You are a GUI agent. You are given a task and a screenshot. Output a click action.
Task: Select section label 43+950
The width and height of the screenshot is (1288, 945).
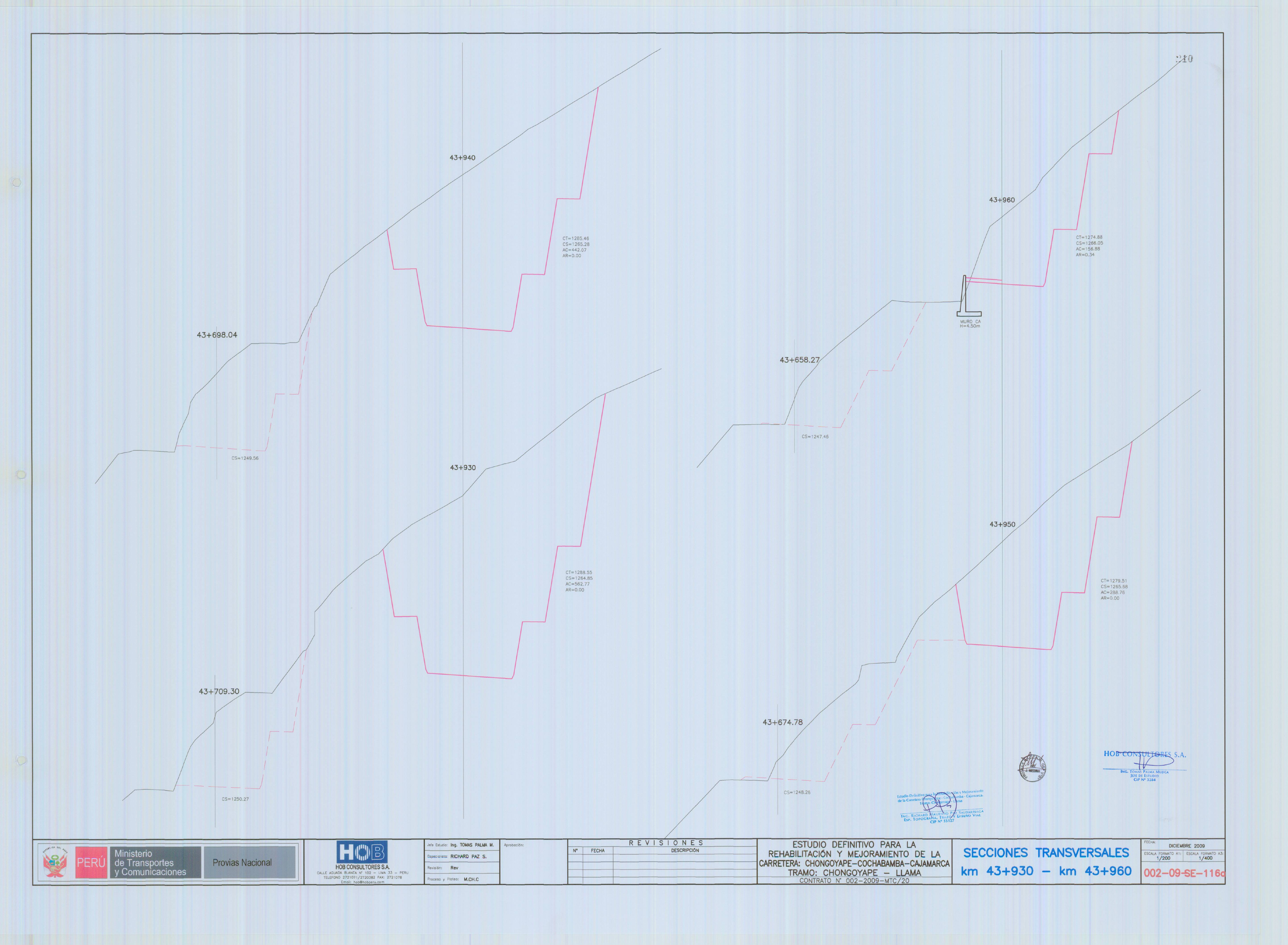1003,525
